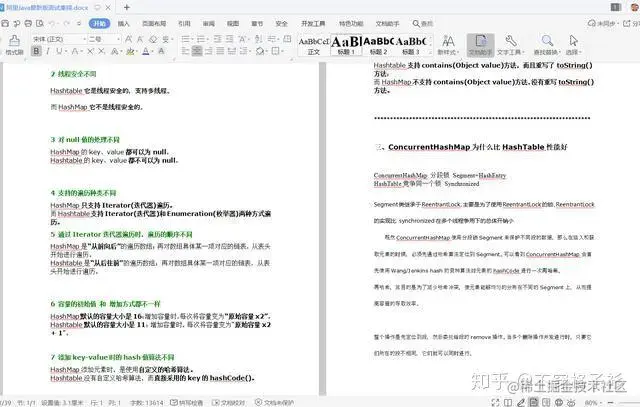Apply the Normal (正文) style

[x=313, y=45]
